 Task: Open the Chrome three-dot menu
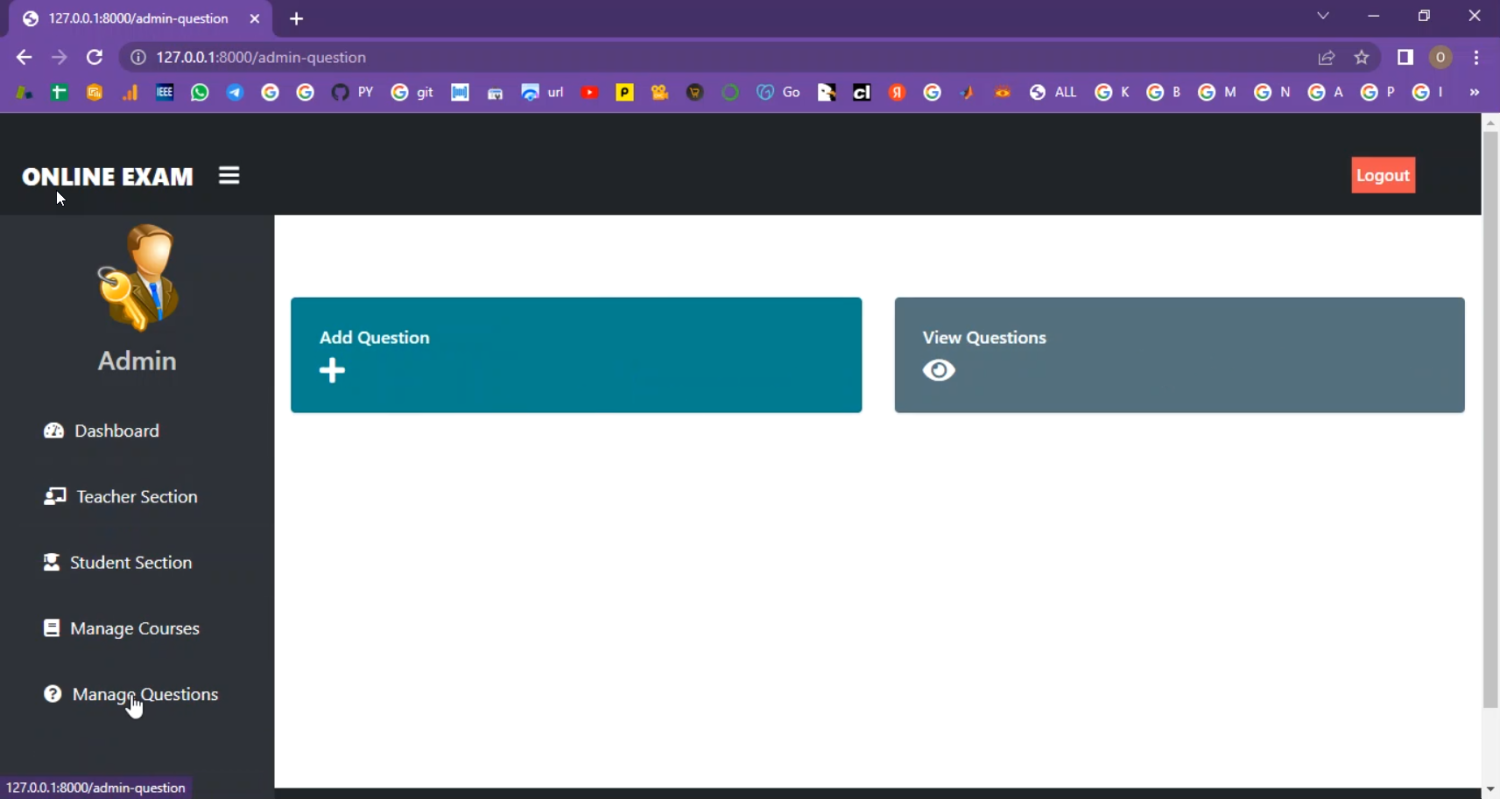pyautogui.click(x=1476, y=58)
